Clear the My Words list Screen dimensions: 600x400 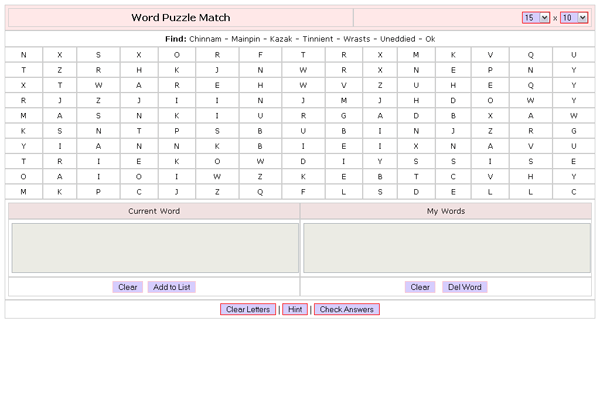(420, 287)
